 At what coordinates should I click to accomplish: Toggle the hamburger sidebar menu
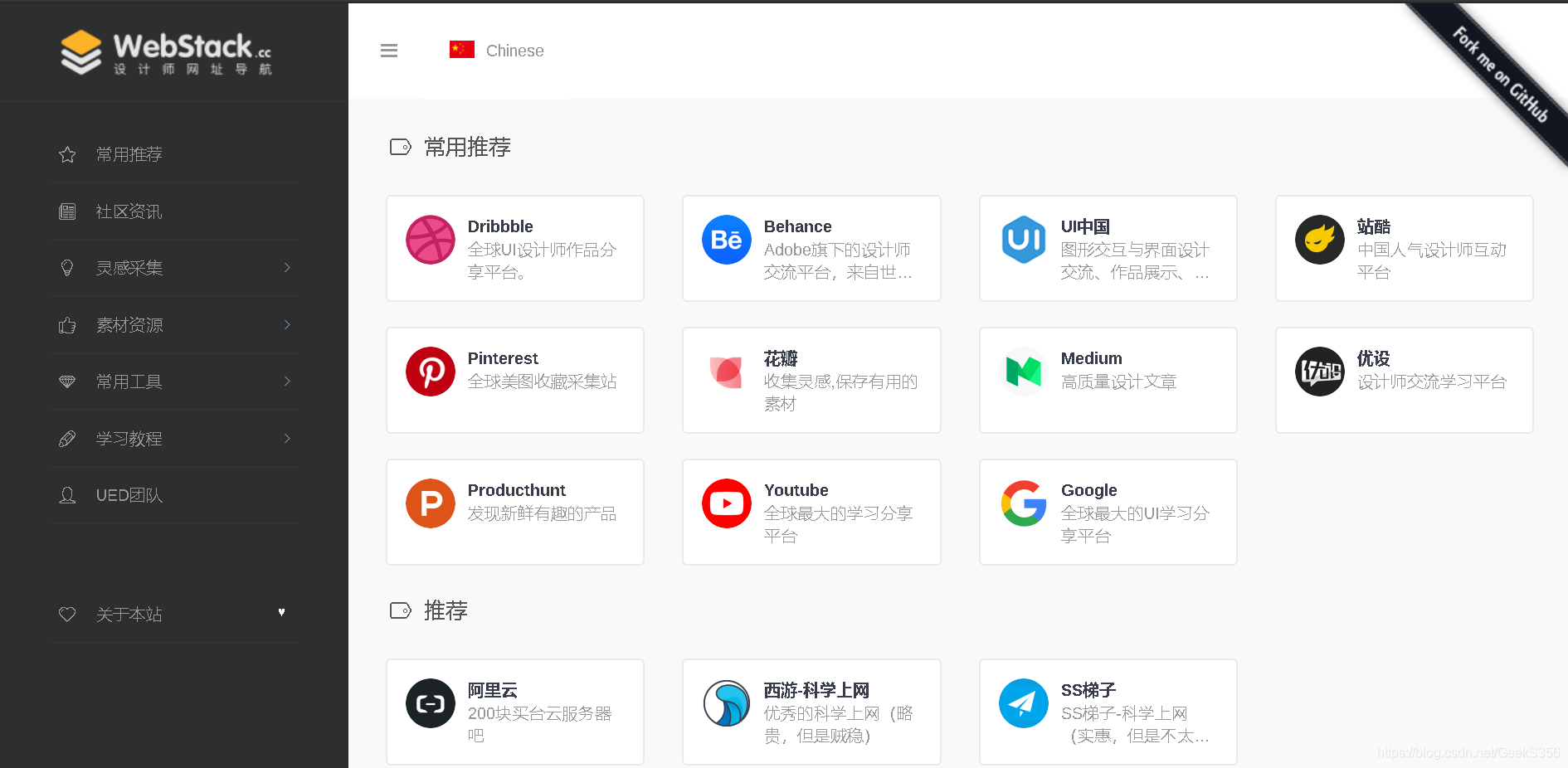pos(389,51)
